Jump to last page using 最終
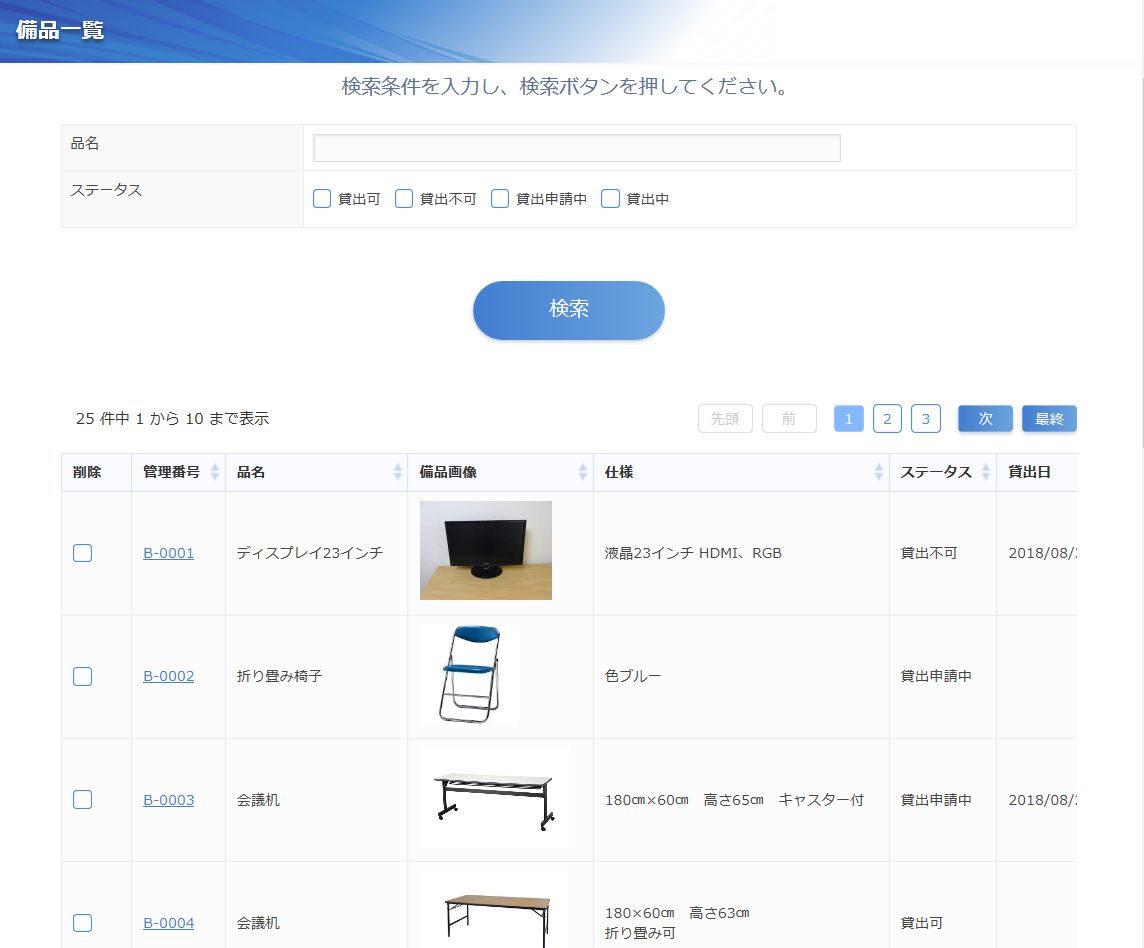Viewport: 1144px width, 948px height. point(1049,419)
